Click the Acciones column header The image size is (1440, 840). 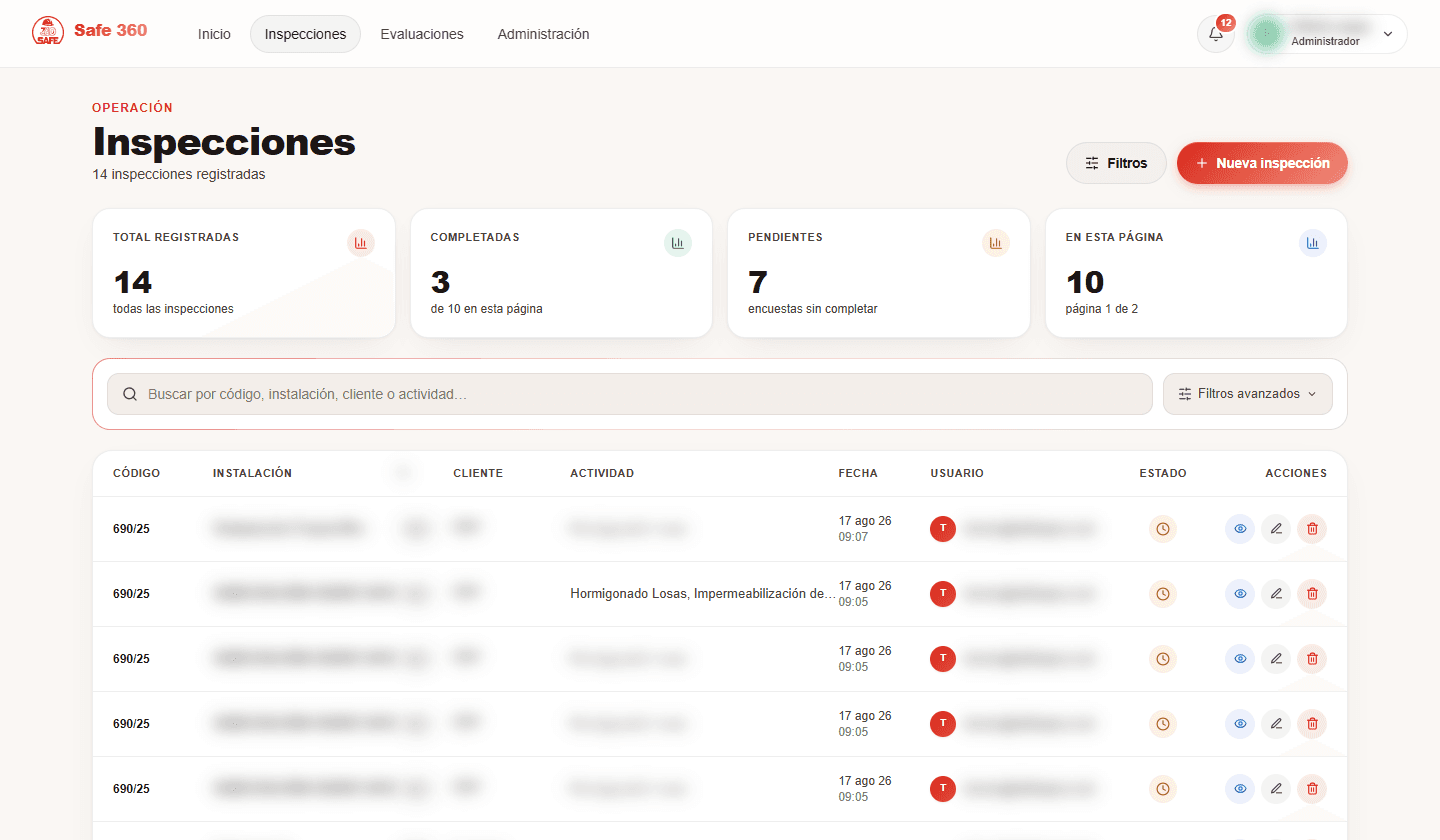pyautogui.click(x=1296, y=473)
